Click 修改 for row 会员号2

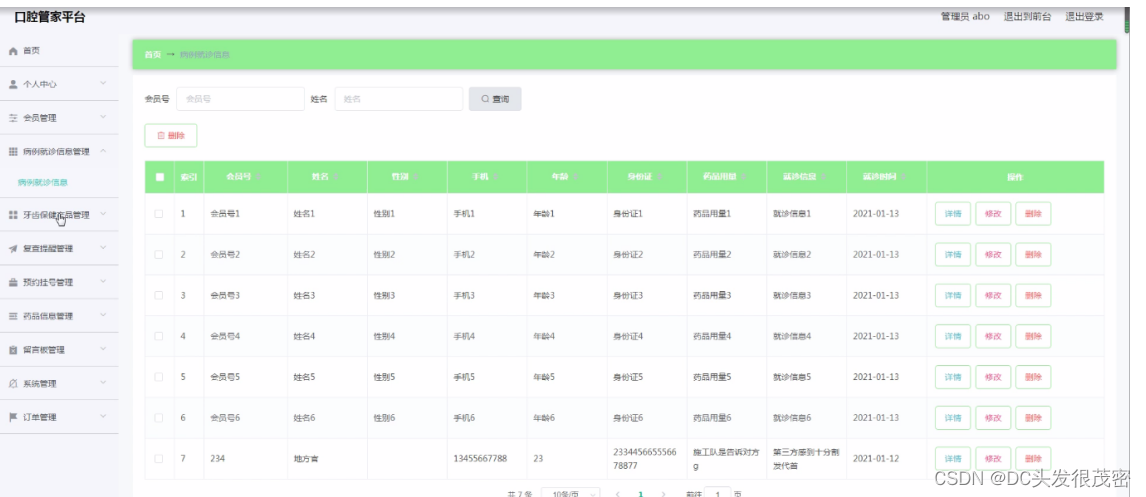point(993,254)
